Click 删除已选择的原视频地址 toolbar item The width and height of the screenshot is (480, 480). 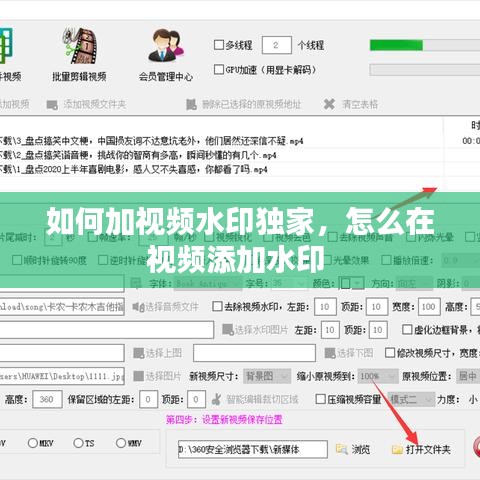[x=243, y=105]
